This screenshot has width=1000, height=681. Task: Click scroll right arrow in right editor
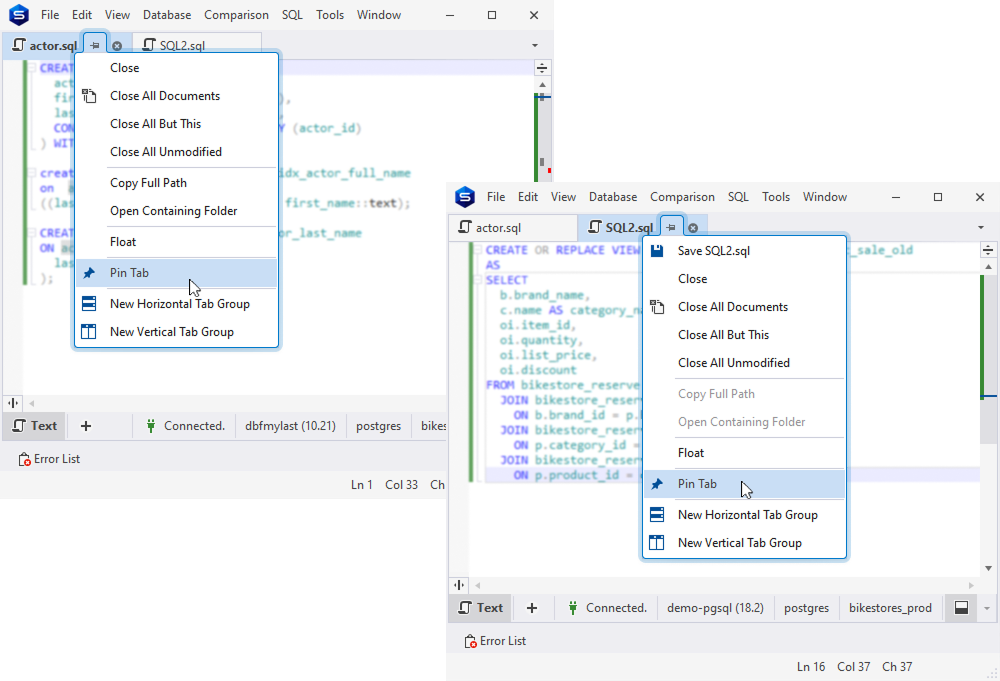coord(971,585)
